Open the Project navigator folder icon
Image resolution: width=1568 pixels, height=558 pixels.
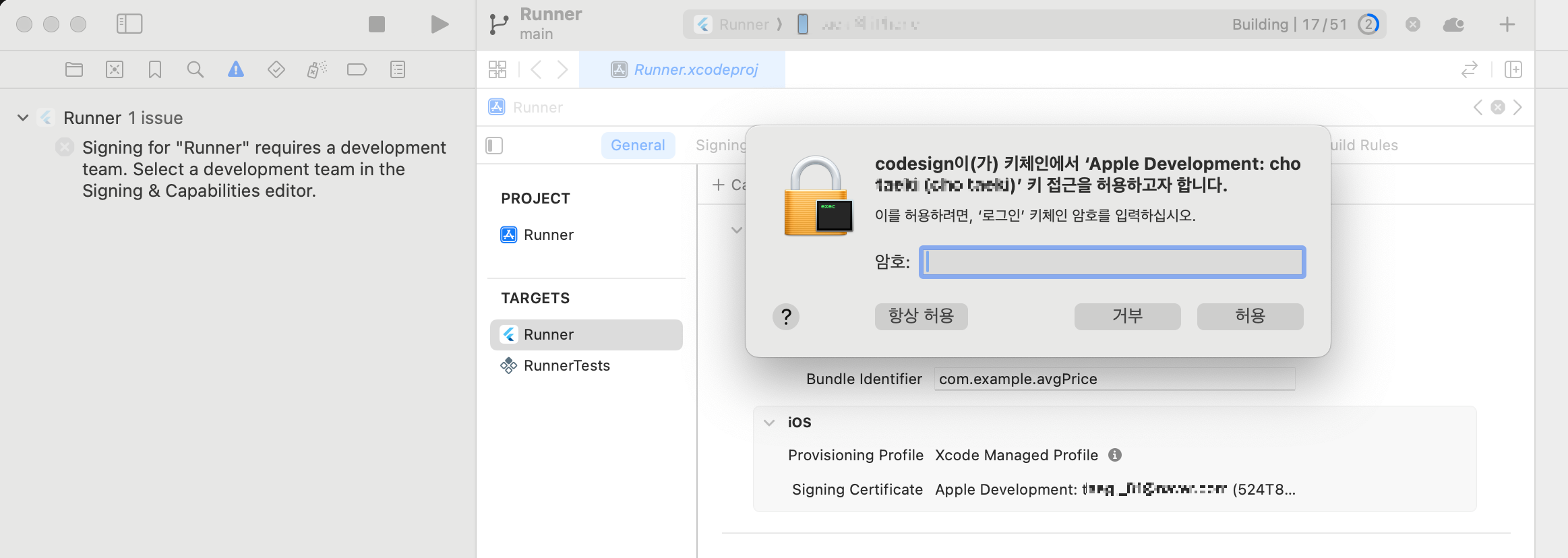point(74,69)
